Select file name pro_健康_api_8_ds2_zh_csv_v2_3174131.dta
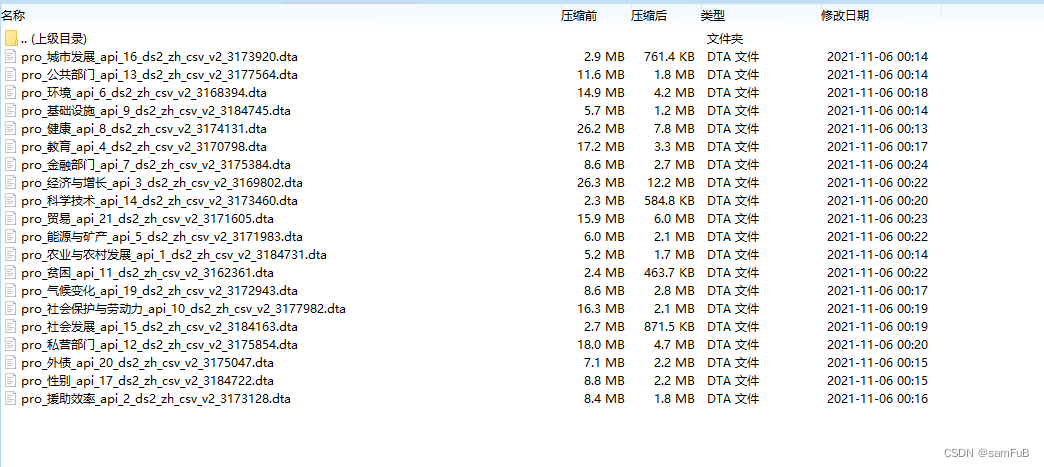1044x467 pixels. (146, 129)
